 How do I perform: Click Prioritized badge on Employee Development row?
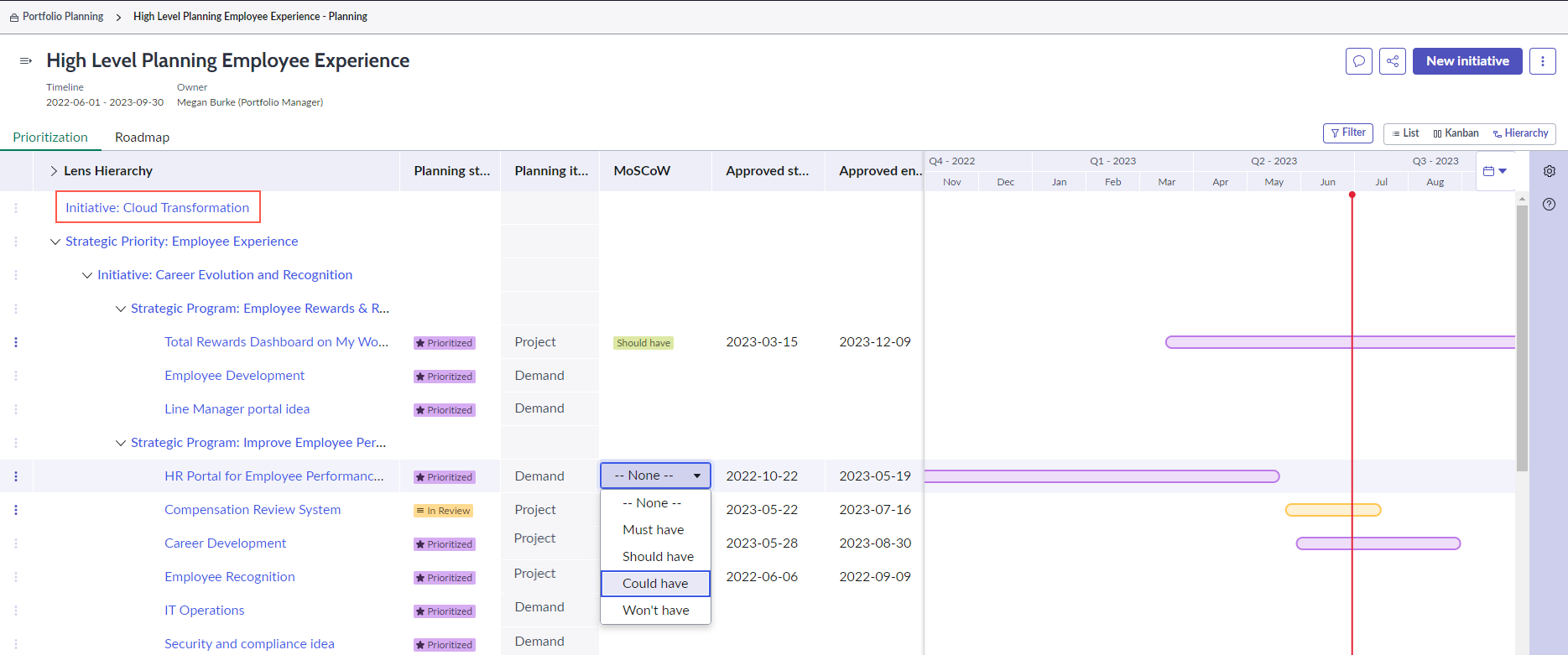445,377
